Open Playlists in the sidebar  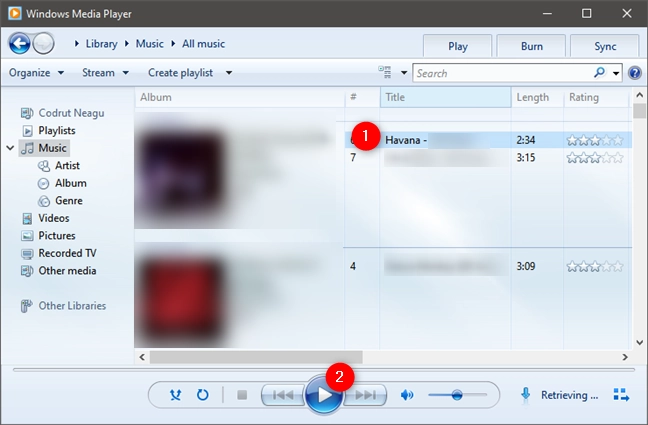point(57,131)
